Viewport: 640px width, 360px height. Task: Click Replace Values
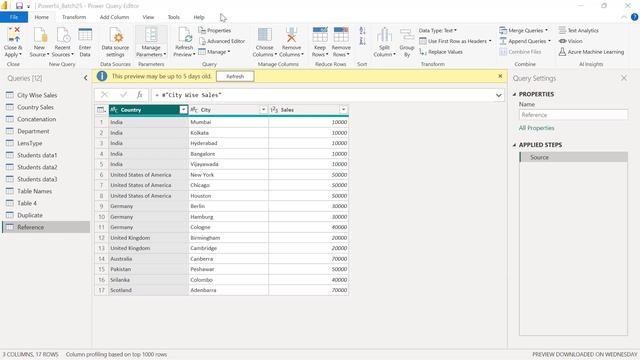click(441, 52)
